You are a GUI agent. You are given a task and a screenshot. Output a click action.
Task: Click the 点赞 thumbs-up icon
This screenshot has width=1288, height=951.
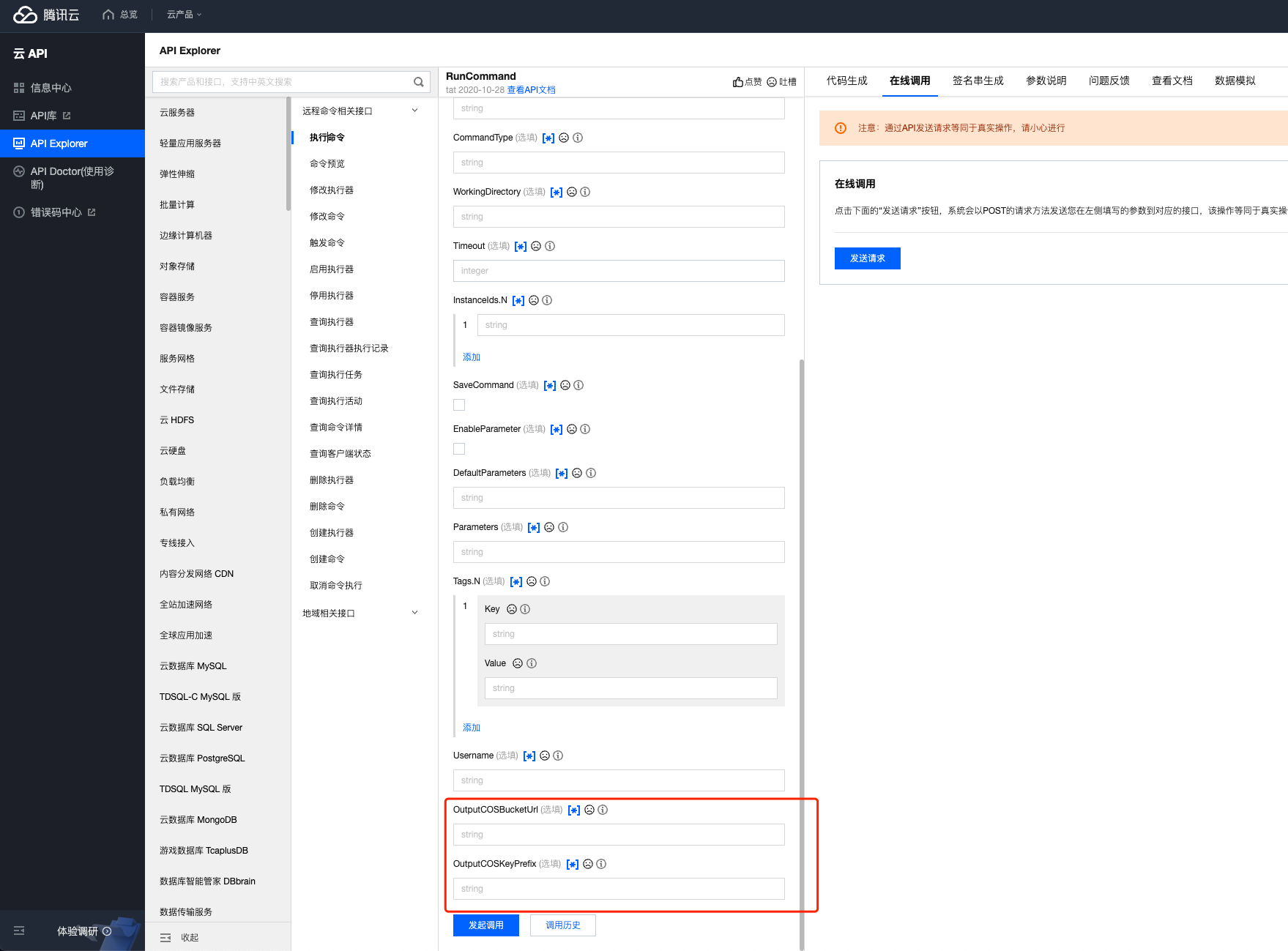point(738,82)
